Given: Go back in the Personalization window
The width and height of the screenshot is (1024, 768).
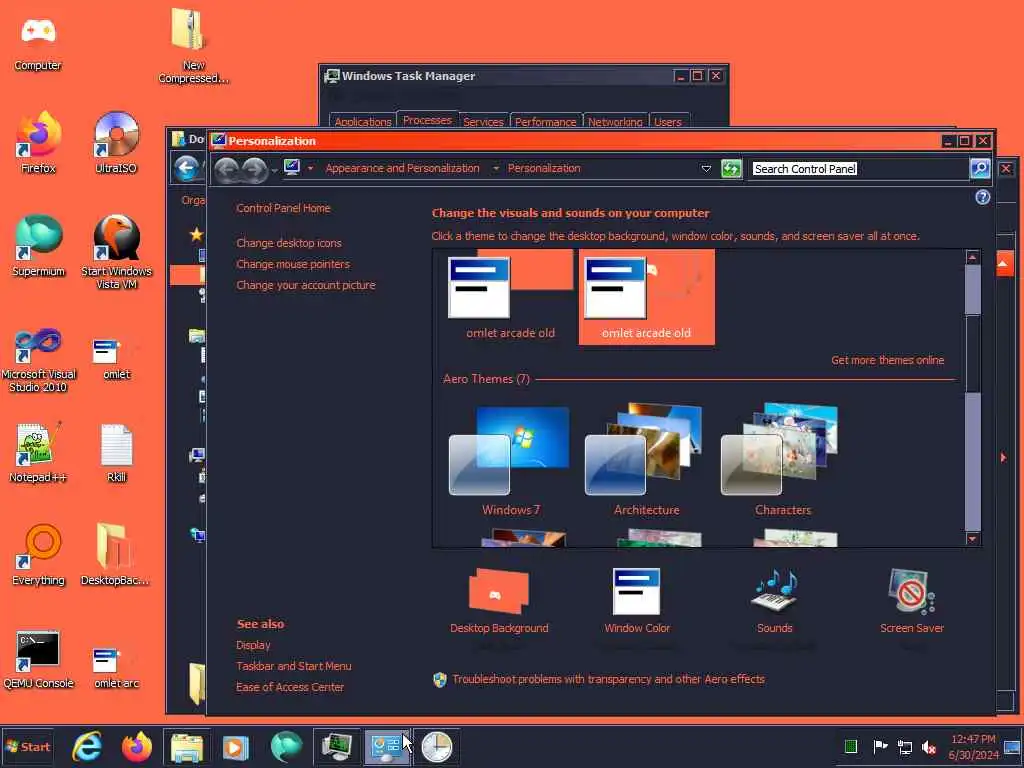Looking at the screenshot, I should 227,169.
